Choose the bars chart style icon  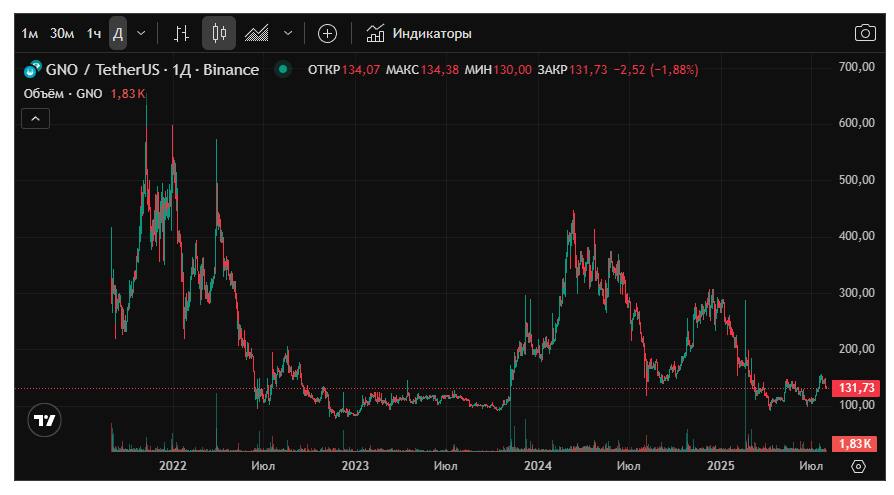click(x=181, y=34)
